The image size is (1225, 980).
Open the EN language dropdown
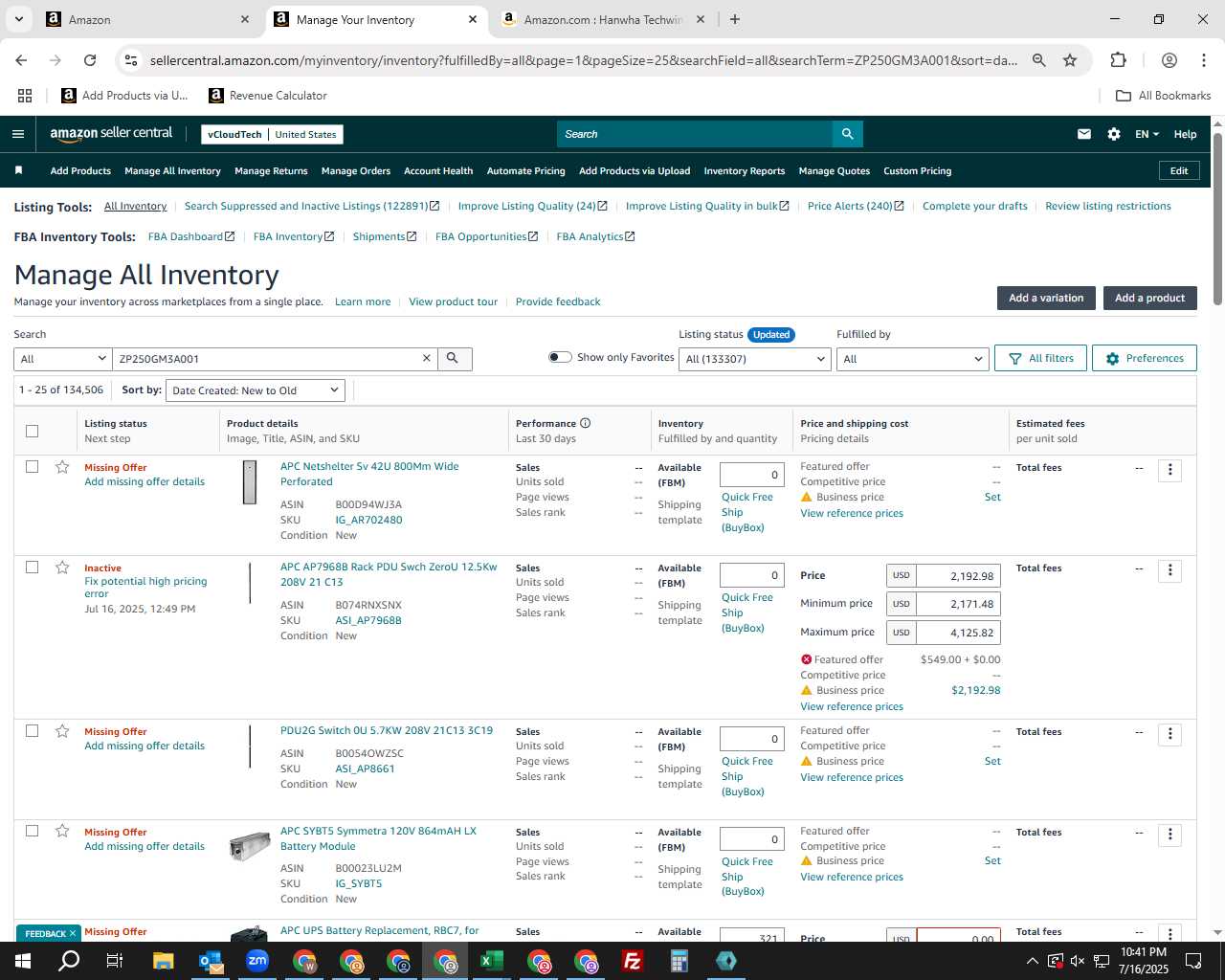tap(1147, 134)
